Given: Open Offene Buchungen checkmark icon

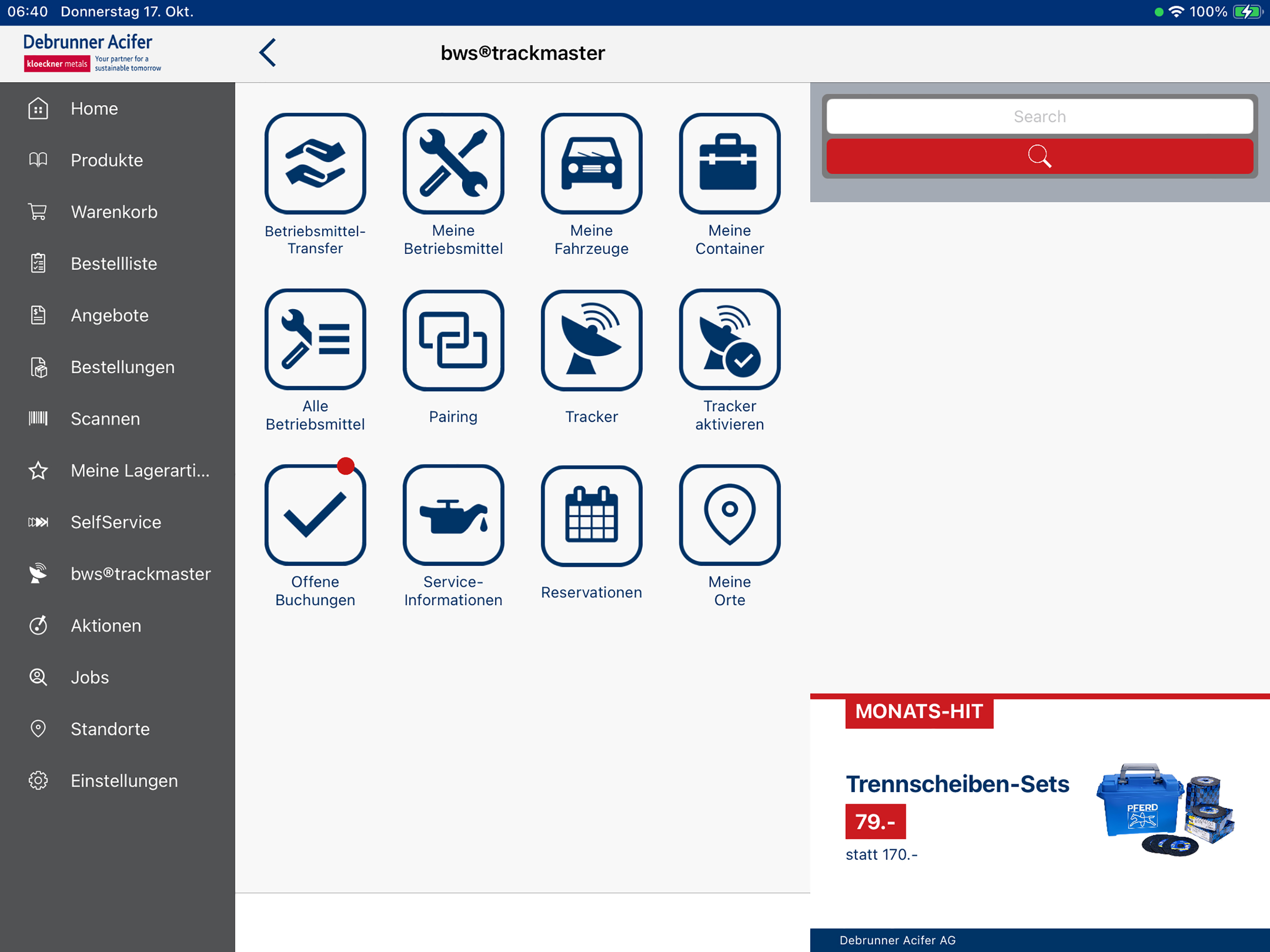Looking at the screenshot, I should click(315, 515).
